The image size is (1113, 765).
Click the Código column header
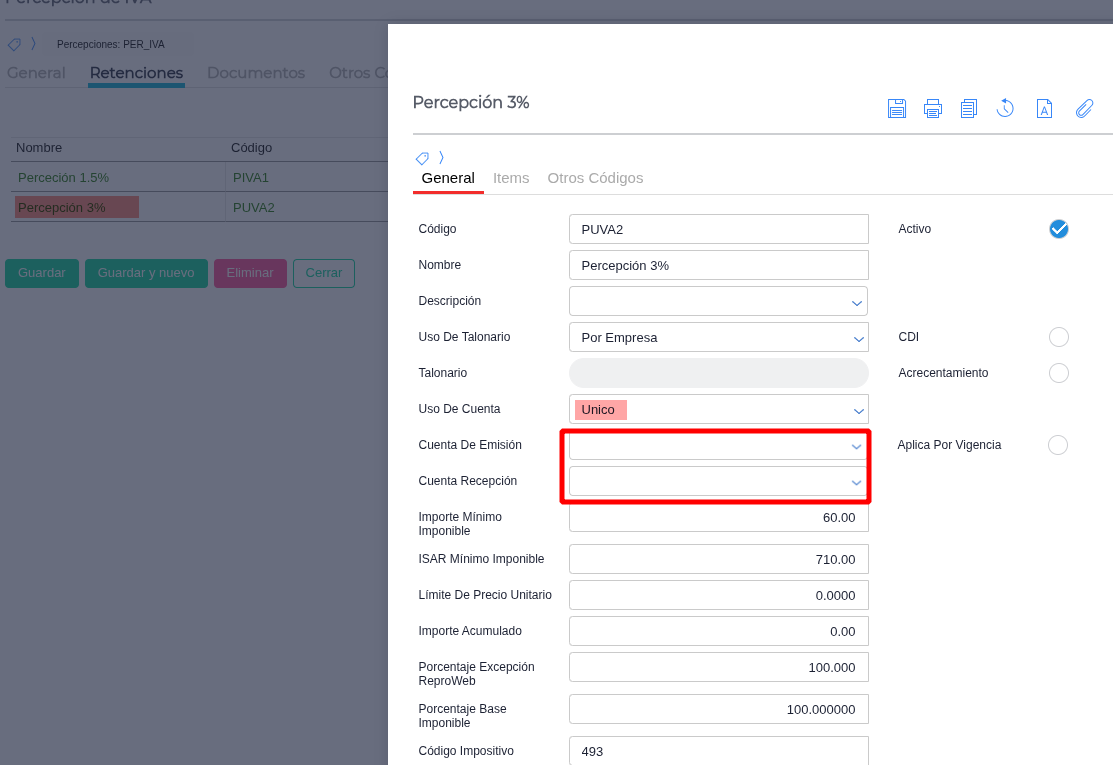251,148
